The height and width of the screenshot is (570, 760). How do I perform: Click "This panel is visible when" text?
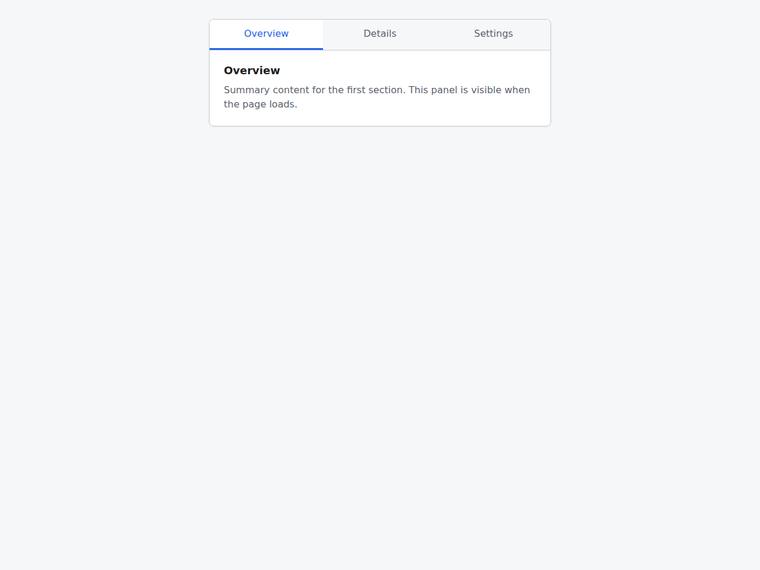tap(469, 90)
